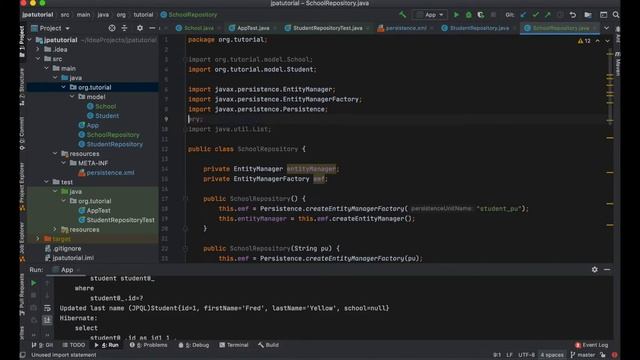Toggle tool window bars icon in status bar
Image resolution: width=640 pixels, height=360 pixels.
[x=23, y=355]
